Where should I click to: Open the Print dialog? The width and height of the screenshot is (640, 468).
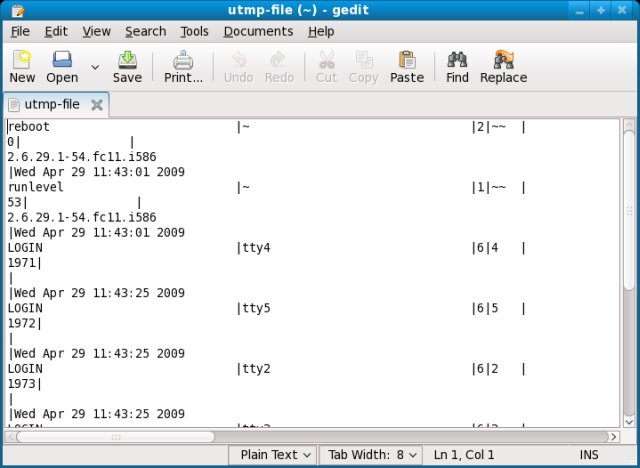pos(183,67)
